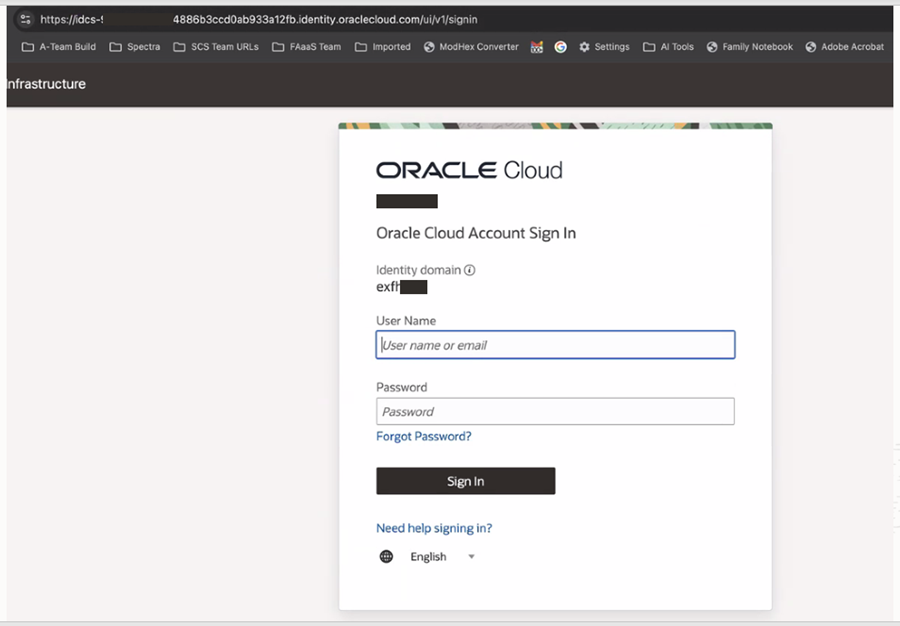The height and width of the screenshot is (626, 900).
Task: Click the Google bookmark icon
Action: 561,47
